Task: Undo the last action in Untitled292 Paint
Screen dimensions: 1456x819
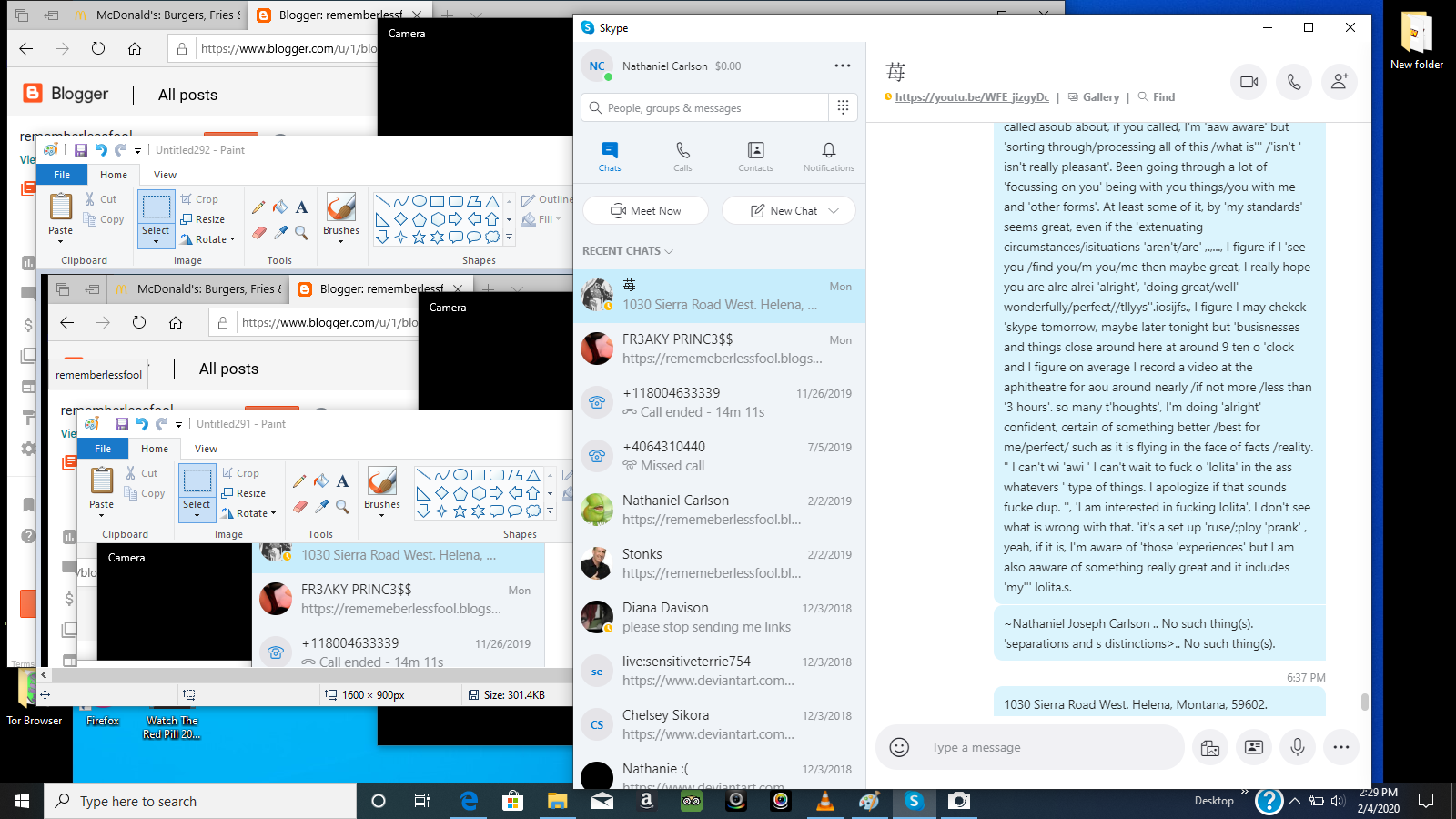Action: pyautogui.click(x=101, y=150)
